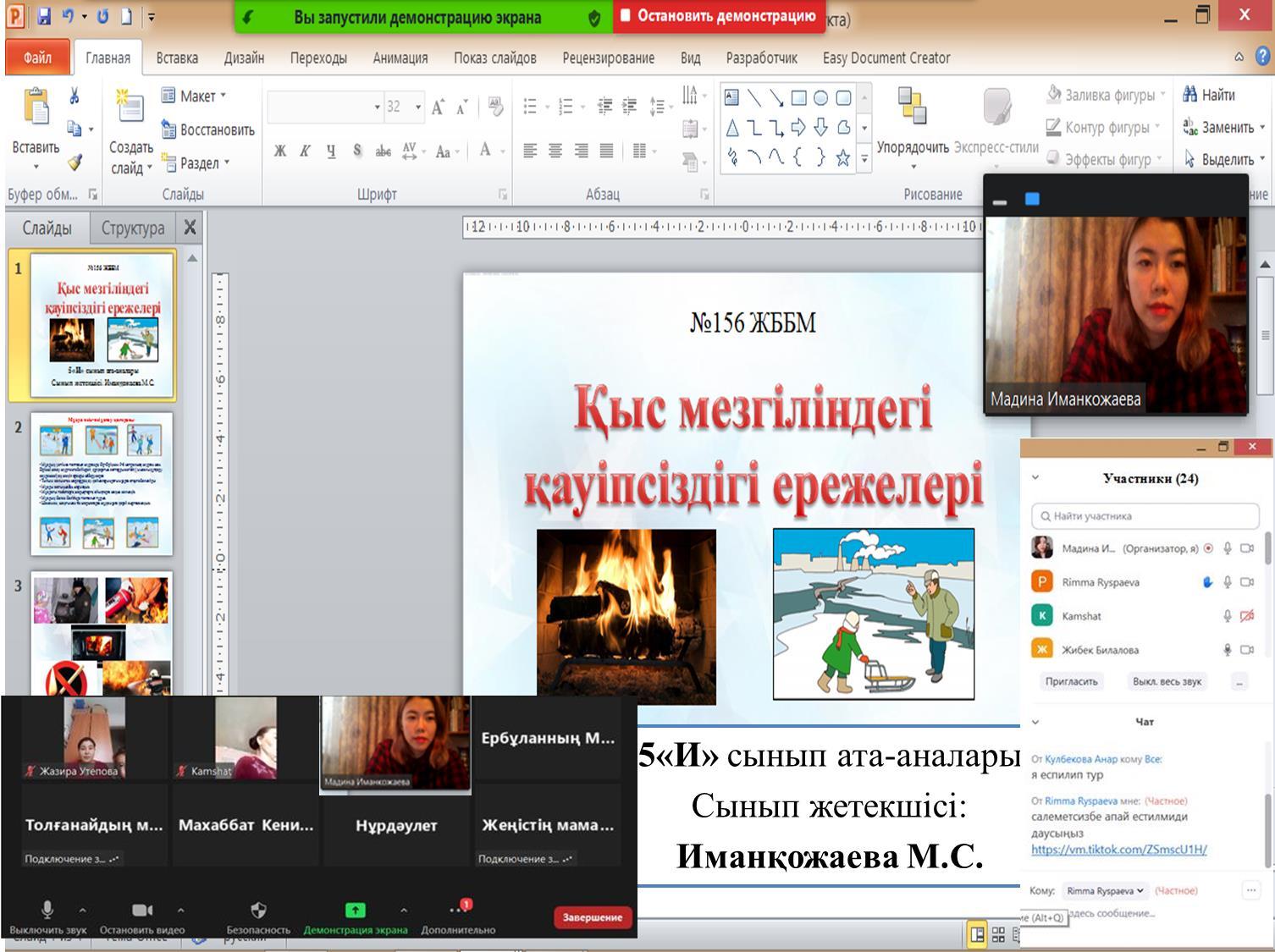The width and height of the screenshot is (1275, 952).
Task: Open the TikTok link in the chat
Action: (1118, 850)
